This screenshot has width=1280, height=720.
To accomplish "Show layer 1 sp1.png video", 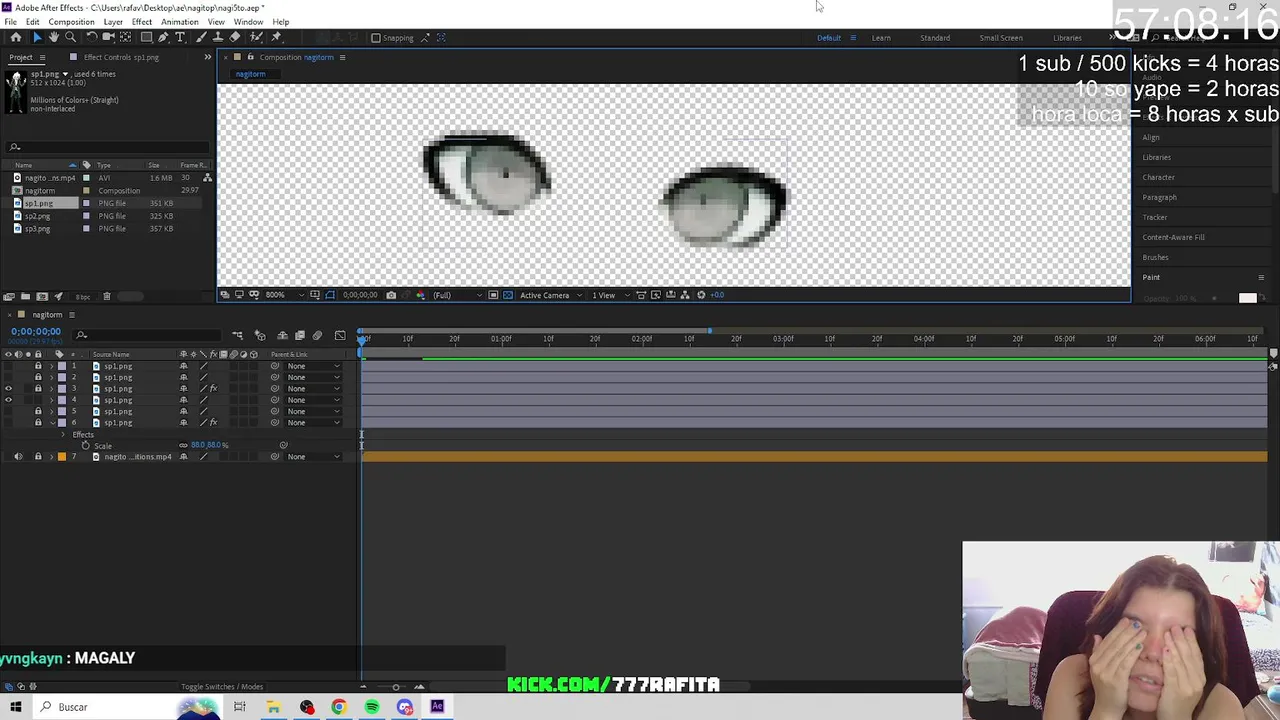I will point(8,366).
